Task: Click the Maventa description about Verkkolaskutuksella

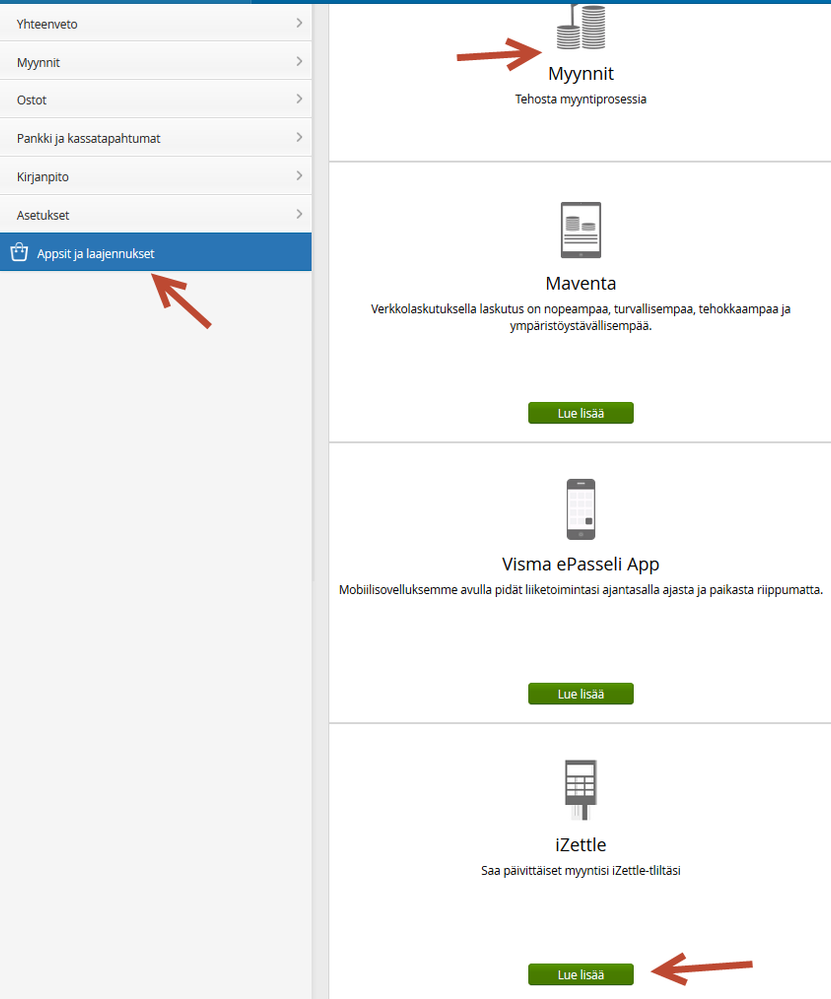Action: pos(581,317)
